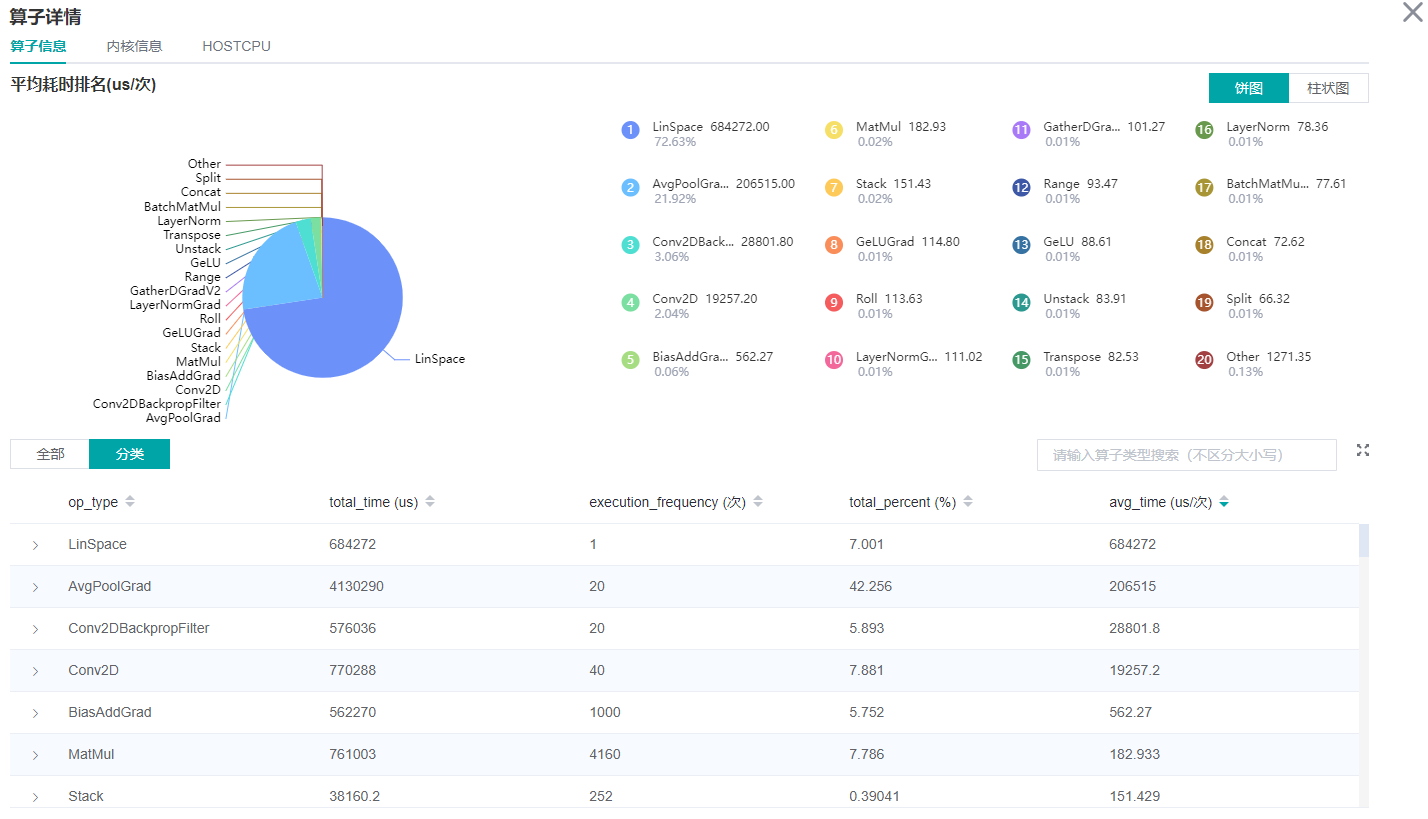Select the 分类 view button

(x=129, y=454)
